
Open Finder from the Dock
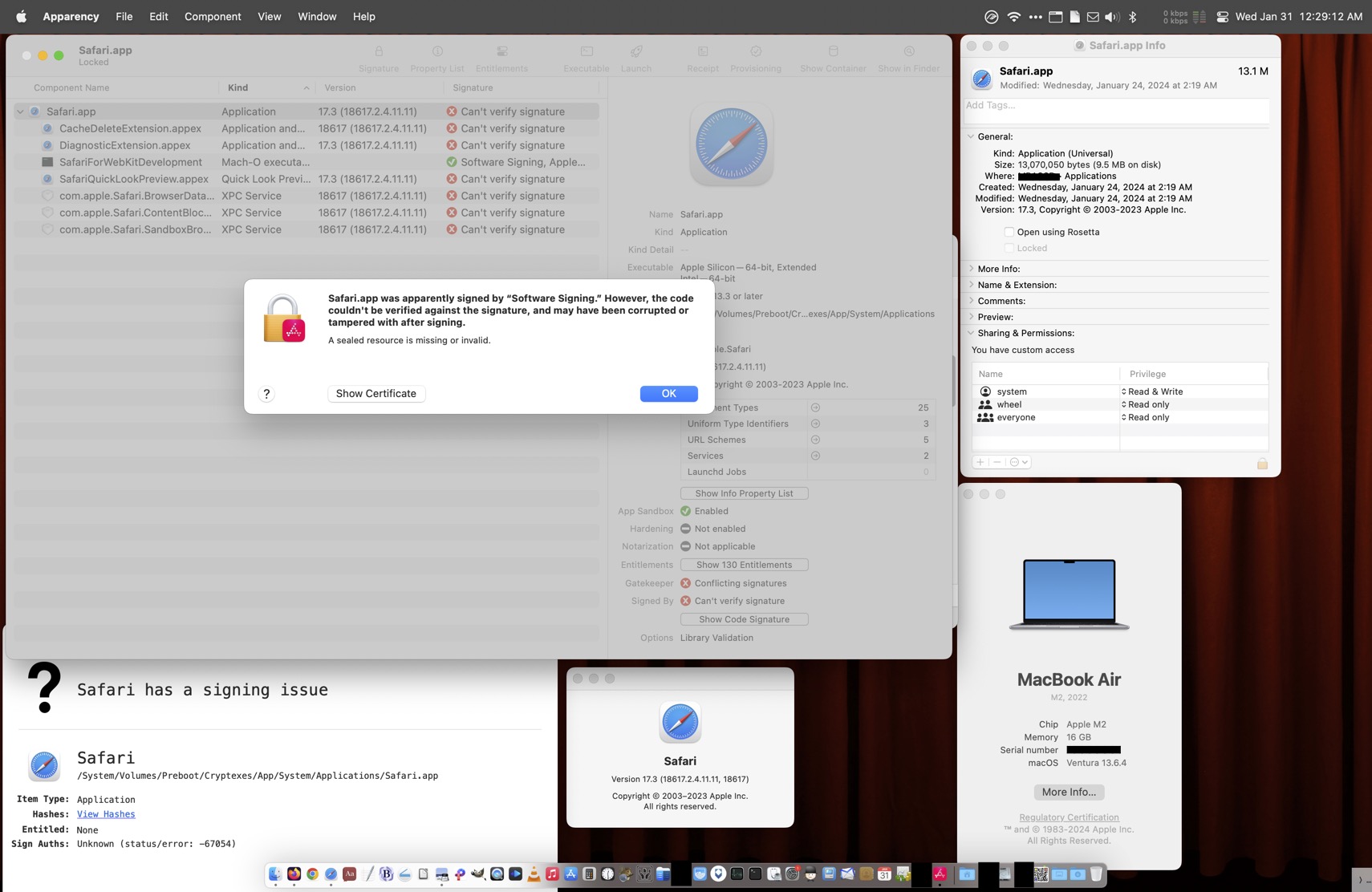(275, 874)
